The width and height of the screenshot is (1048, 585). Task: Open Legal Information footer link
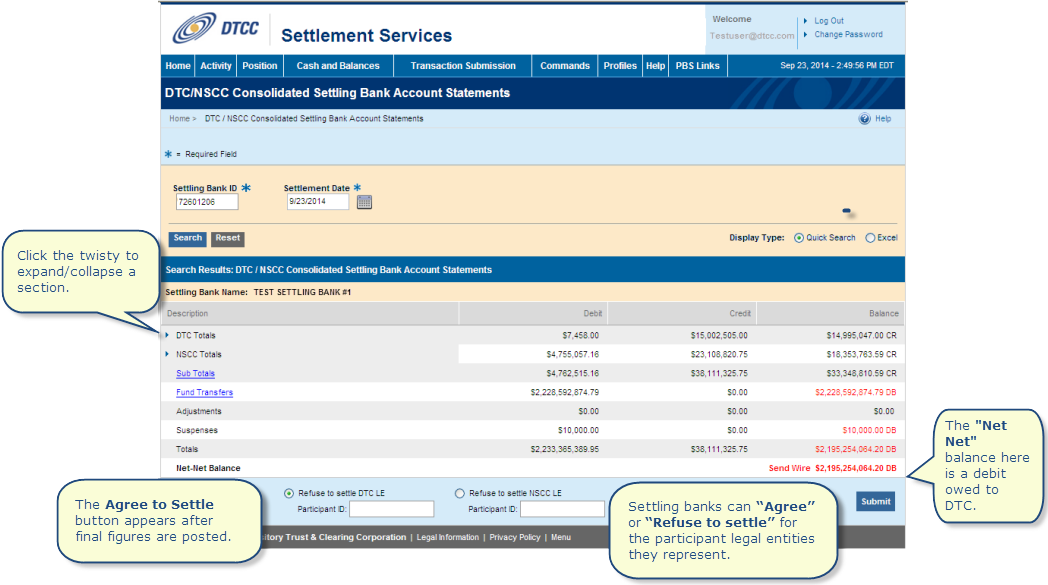(448, 537)
